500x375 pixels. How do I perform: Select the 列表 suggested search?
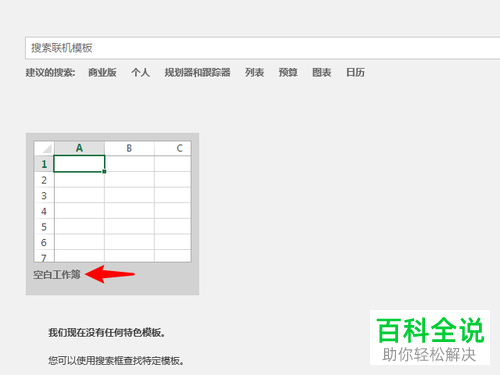tap(255, 72)
